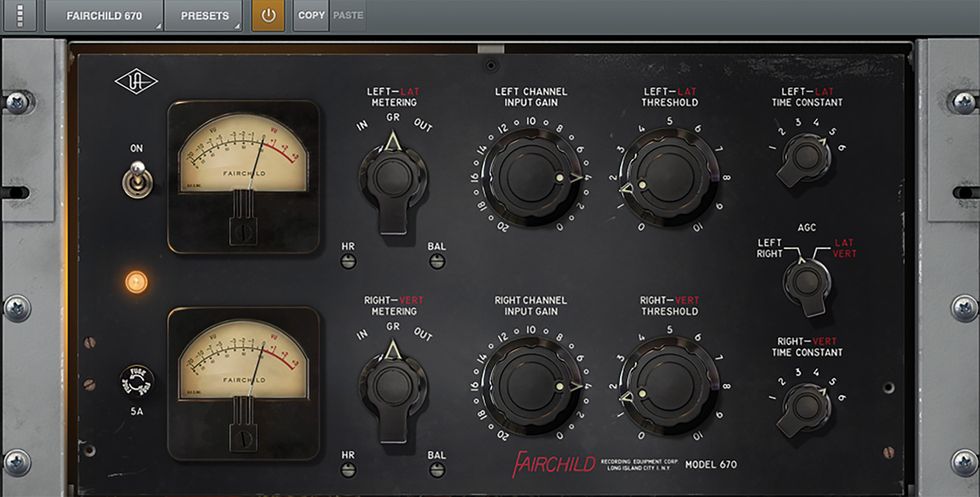Click the Right-Vert Time Constant knob

click(x=804, y=405)
